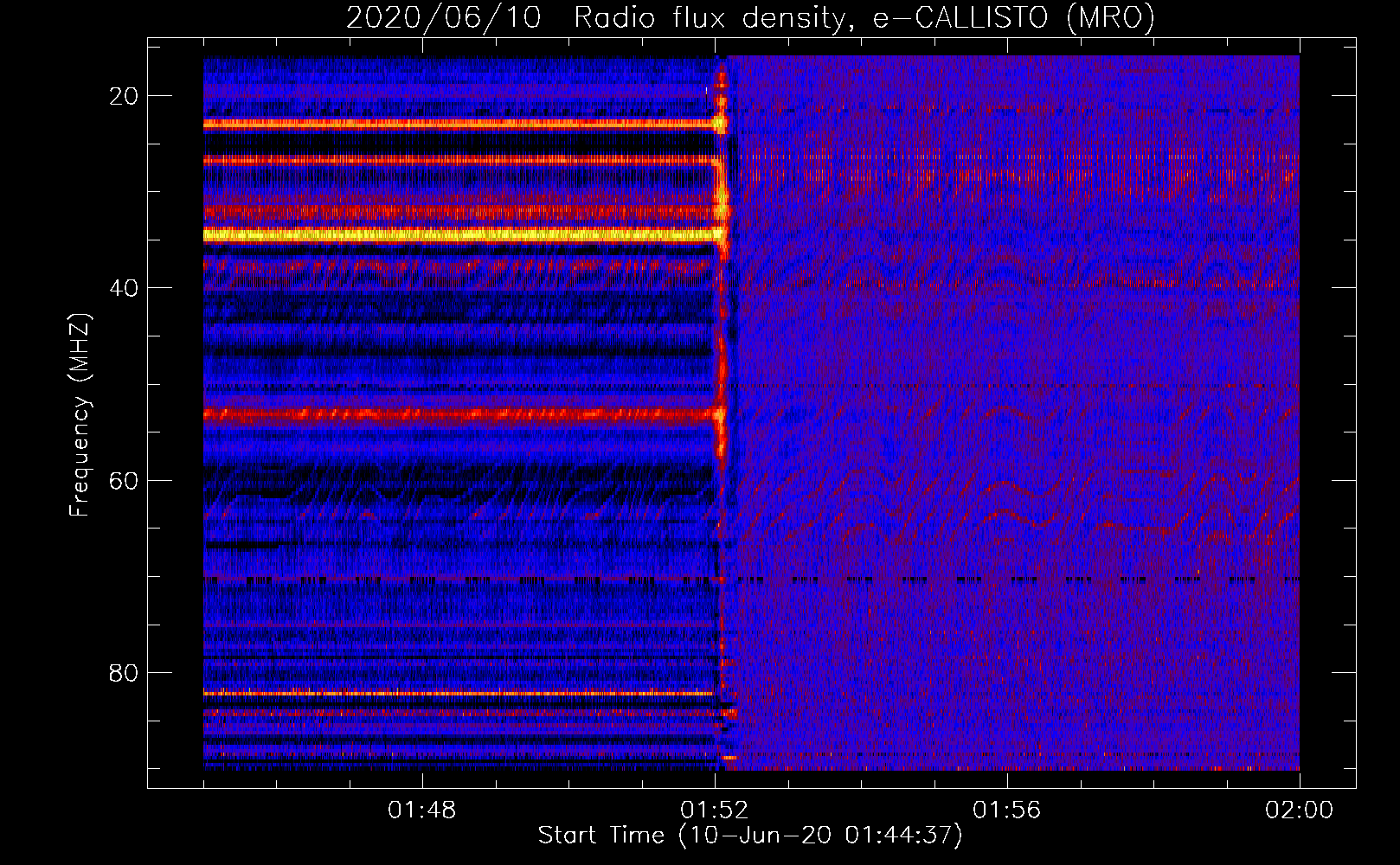
Task: Click the 'Start Time (10-Jun-20 01:44:37)' label
Action: click(750, 836)
